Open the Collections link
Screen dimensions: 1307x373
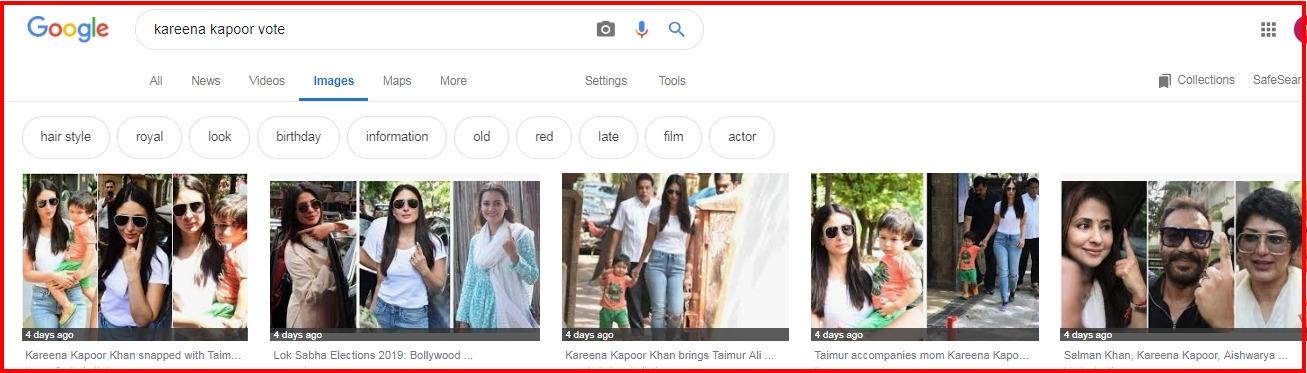pos(1206,80)
